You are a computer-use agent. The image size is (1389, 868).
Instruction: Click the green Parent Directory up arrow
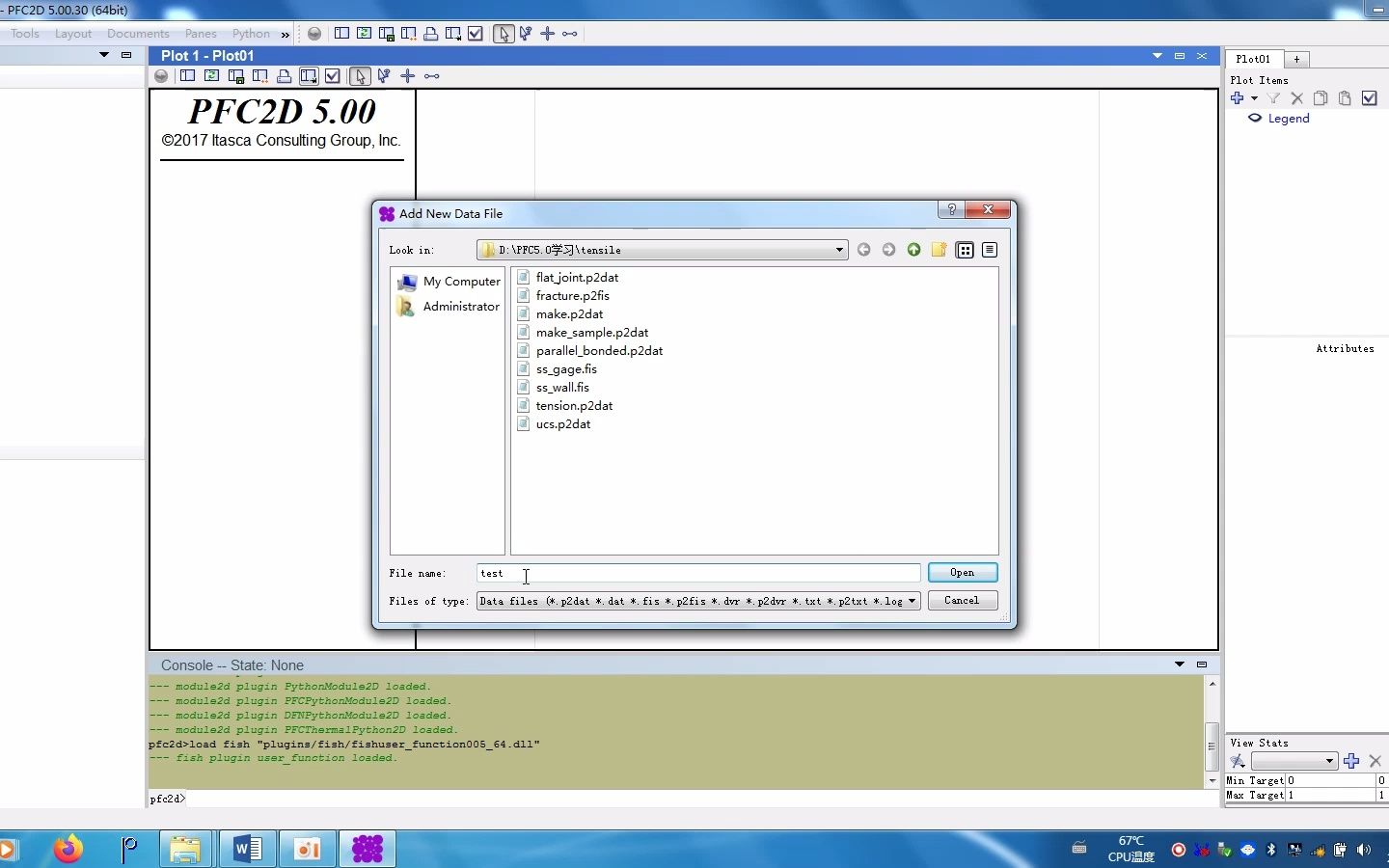pyautogui.click(x=913, y=250)
